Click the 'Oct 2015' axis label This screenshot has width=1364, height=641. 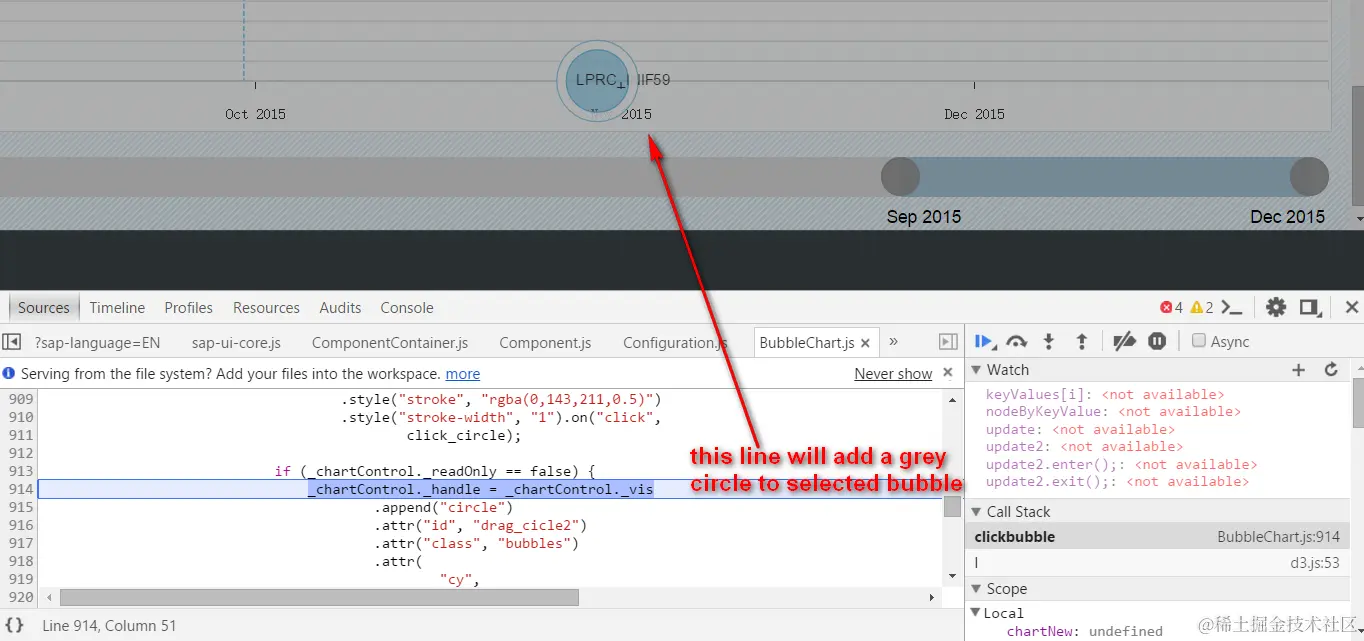(x=255, y=114)
